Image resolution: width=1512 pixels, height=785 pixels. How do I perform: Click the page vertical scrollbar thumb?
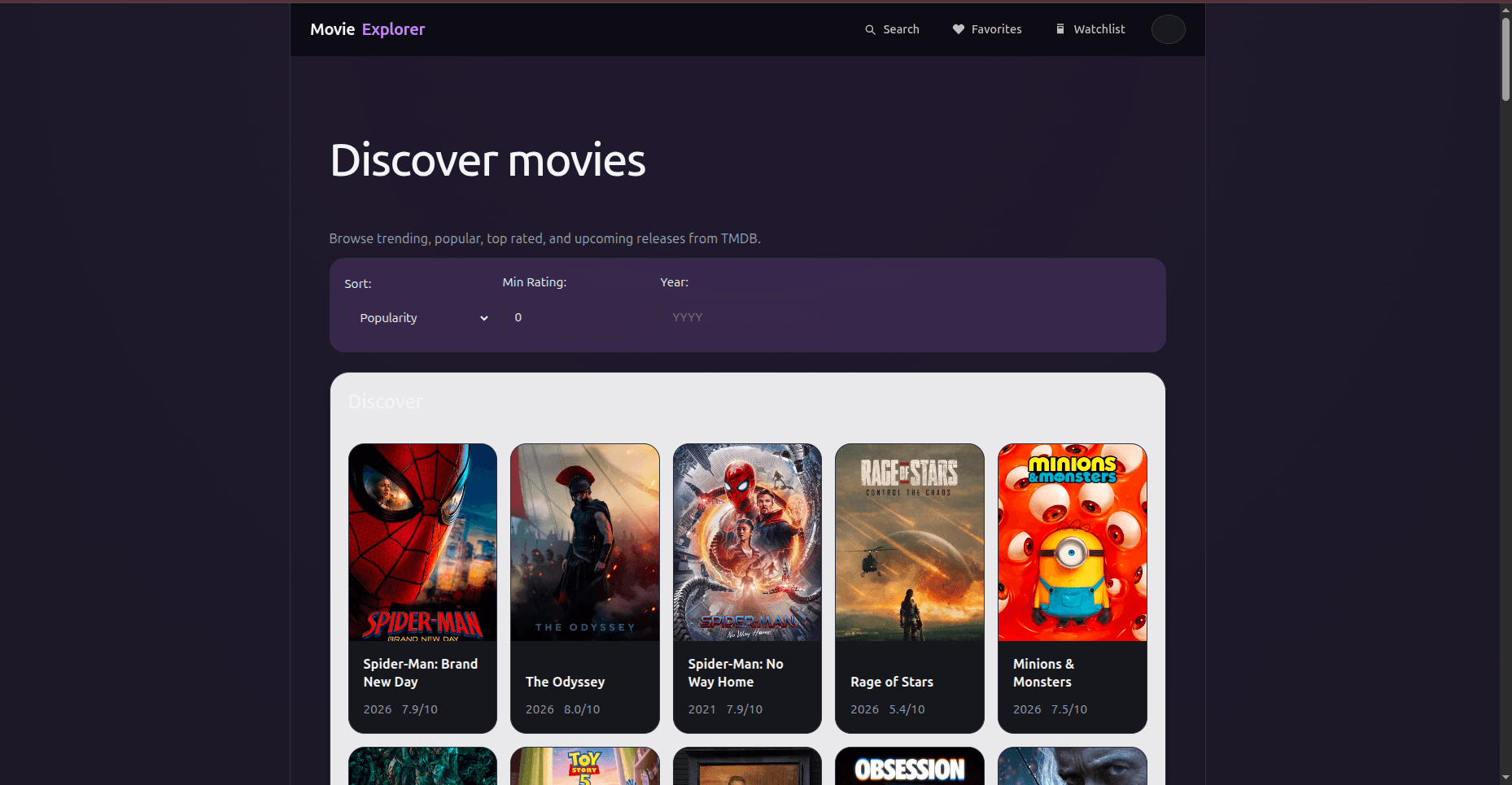pos(1505,59)
